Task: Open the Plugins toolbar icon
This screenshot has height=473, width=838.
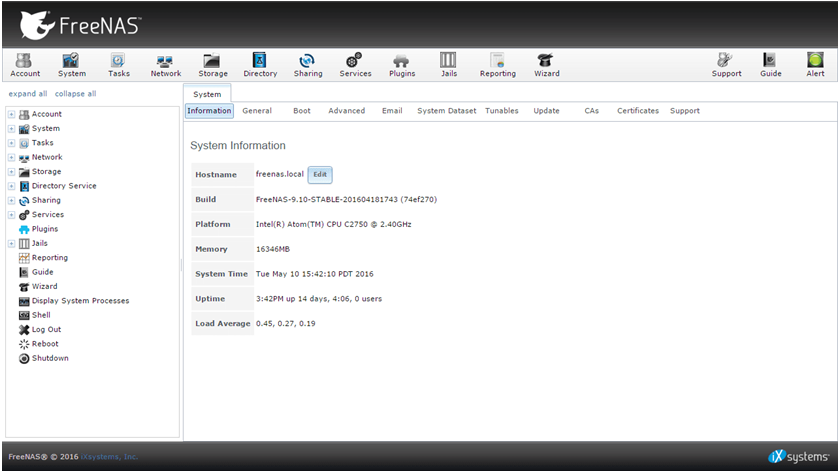Action: pos(402,65)
